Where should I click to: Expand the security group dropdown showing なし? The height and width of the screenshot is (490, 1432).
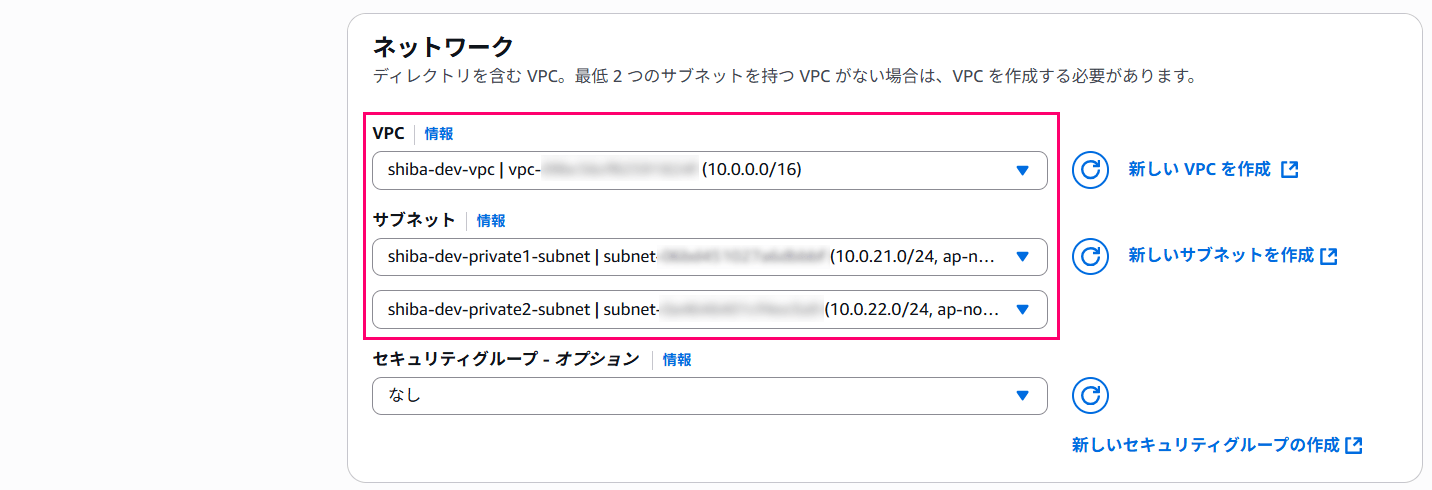click(x=690, y=396)
